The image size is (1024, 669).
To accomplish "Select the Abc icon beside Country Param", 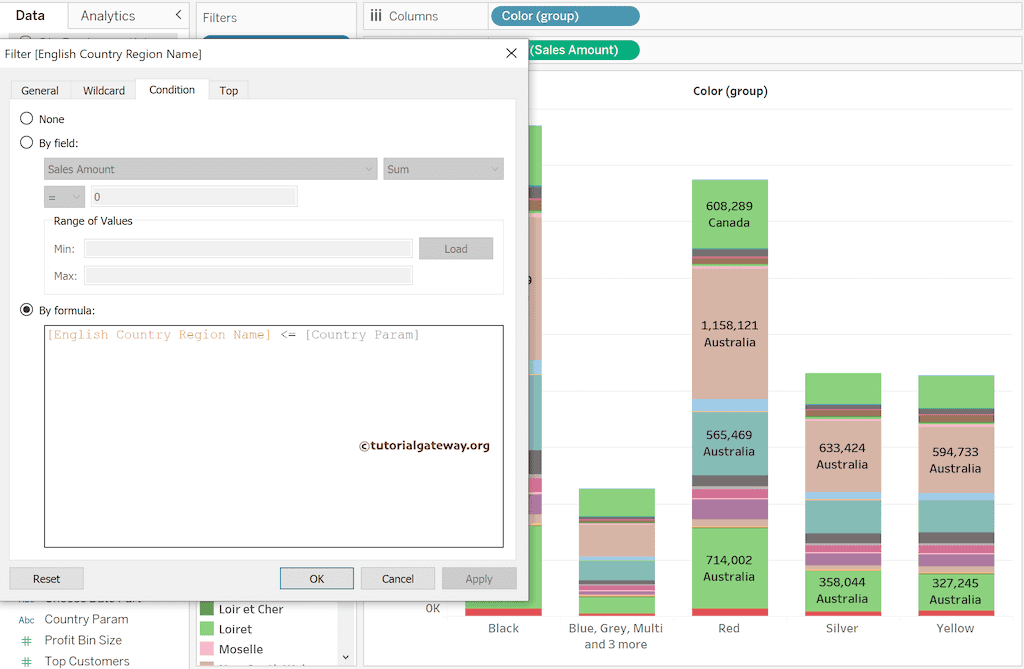I will (x=28, y=619).
